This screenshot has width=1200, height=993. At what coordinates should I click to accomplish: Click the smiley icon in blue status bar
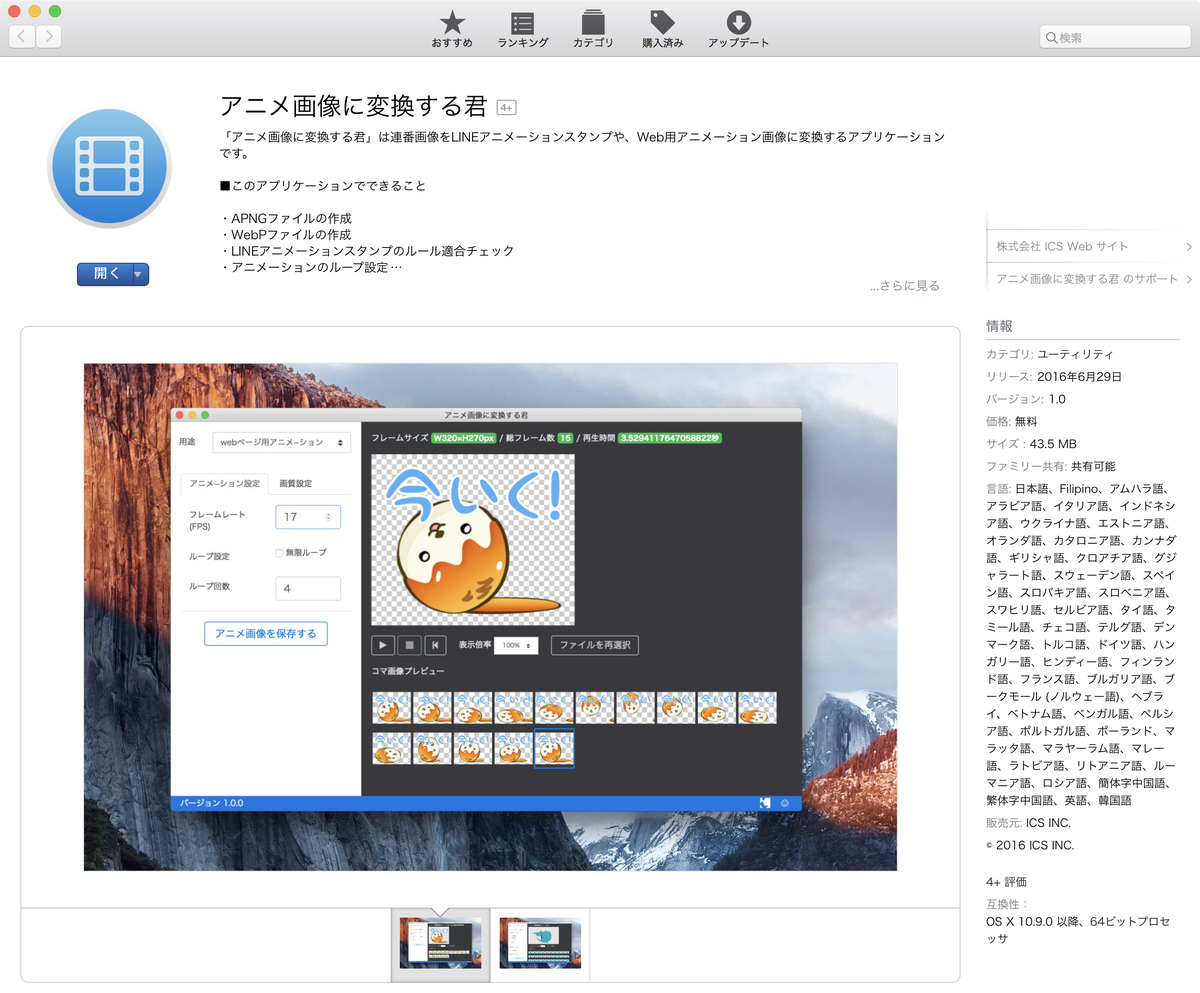(785, 803)
